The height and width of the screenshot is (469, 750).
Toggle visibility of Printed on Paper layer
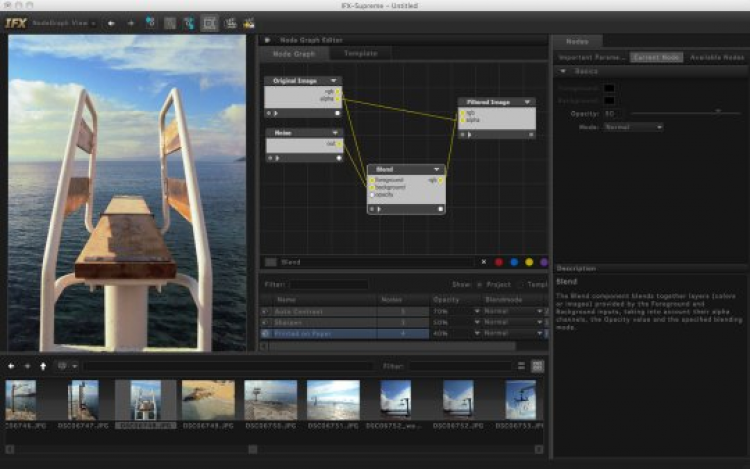pos(265,333)
